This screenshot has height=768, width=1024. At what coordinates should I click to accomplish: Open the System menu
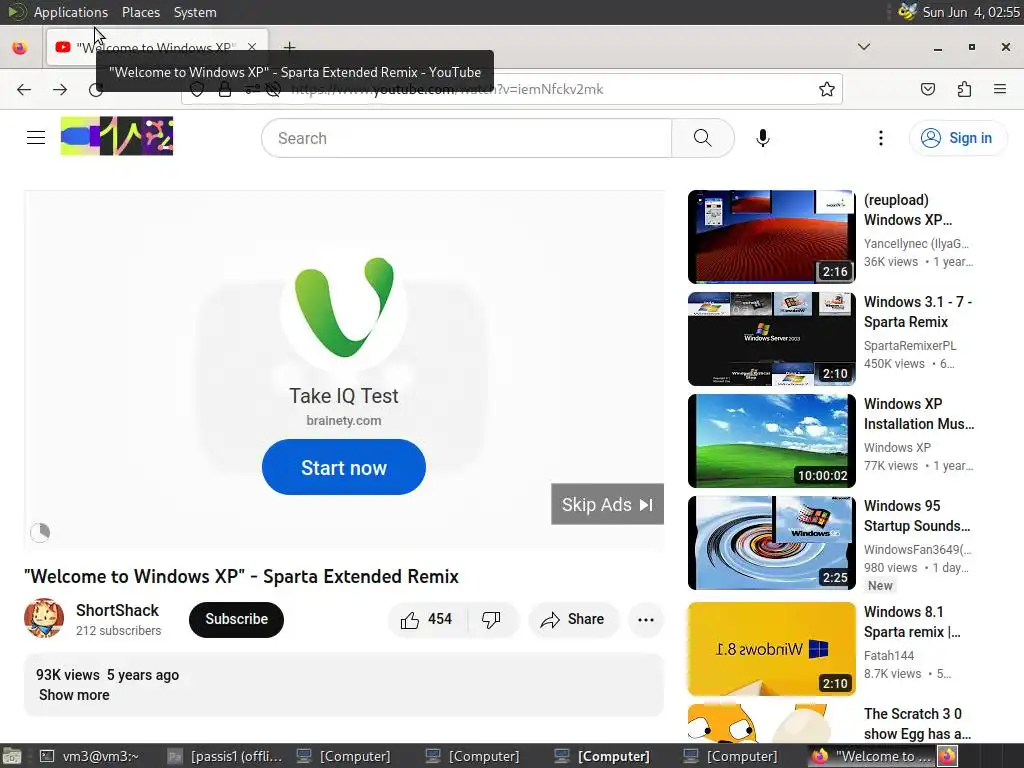pyautogui.click(x=195, y=12)
